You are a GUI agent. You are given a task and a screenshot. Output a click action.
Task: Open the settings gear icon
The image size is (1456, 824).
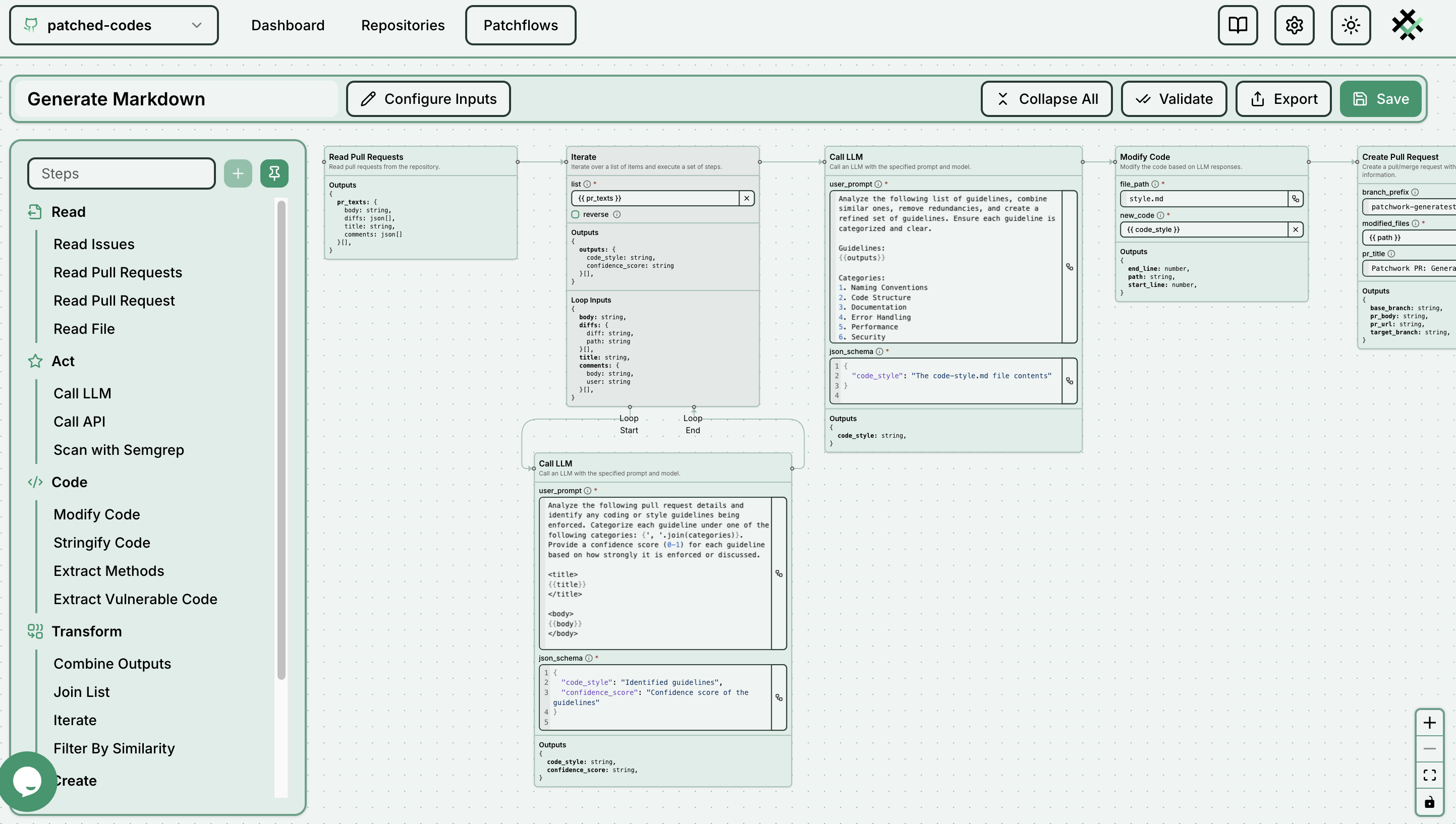[1294, 26]
